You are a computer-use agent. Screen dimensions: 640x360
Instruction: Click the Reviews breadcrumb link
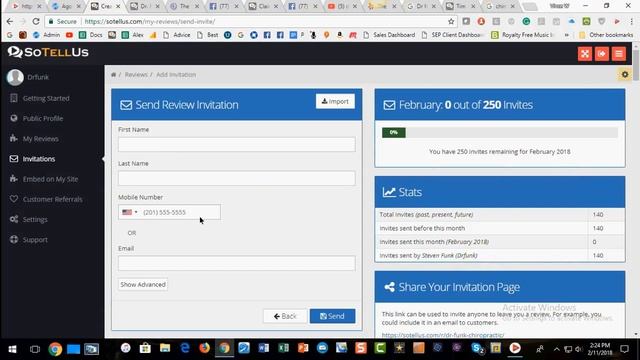coord(136,75)
